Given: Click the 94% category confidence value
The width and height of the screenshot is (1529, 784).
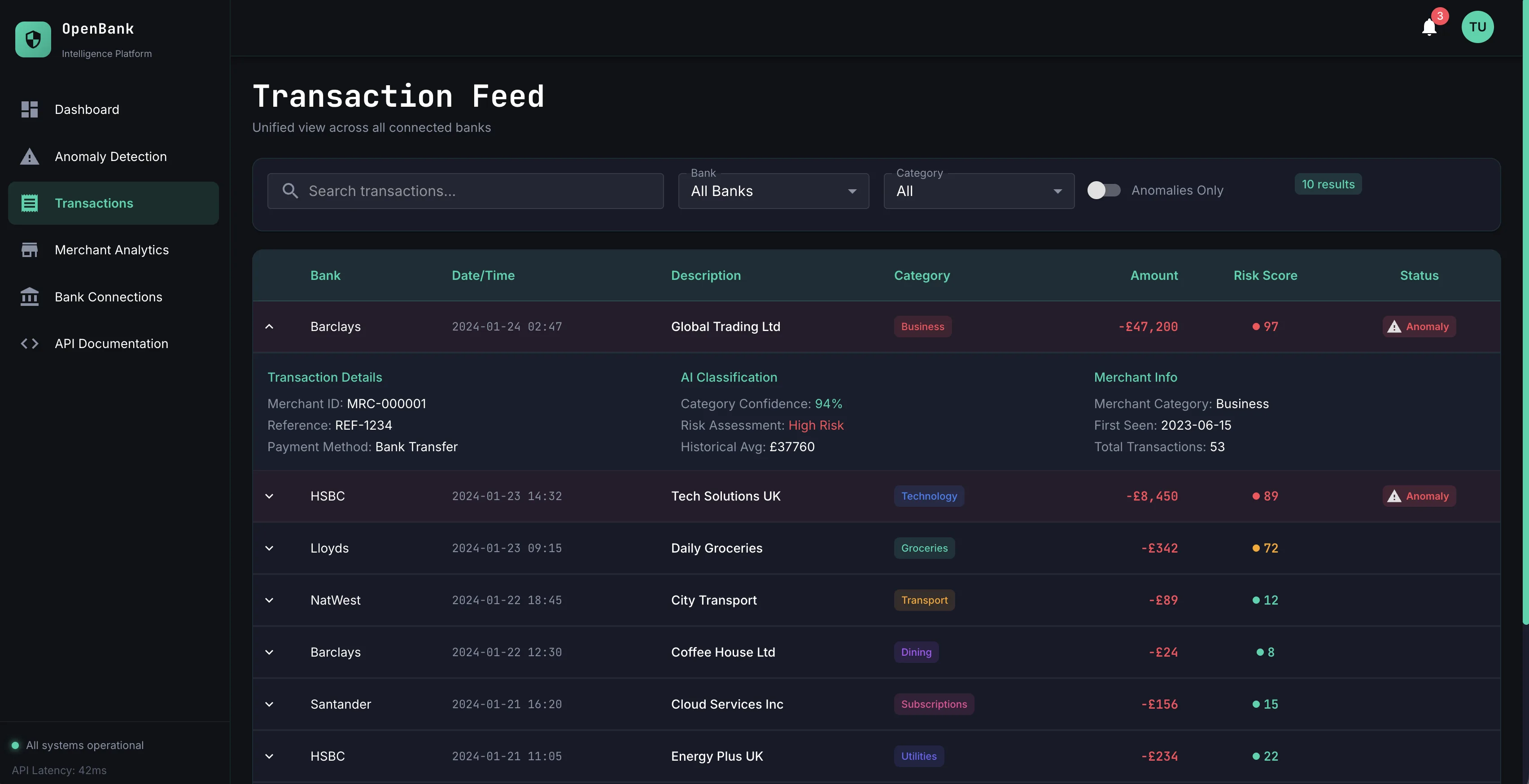Looking at the screenshot, I should pos(828,404).
